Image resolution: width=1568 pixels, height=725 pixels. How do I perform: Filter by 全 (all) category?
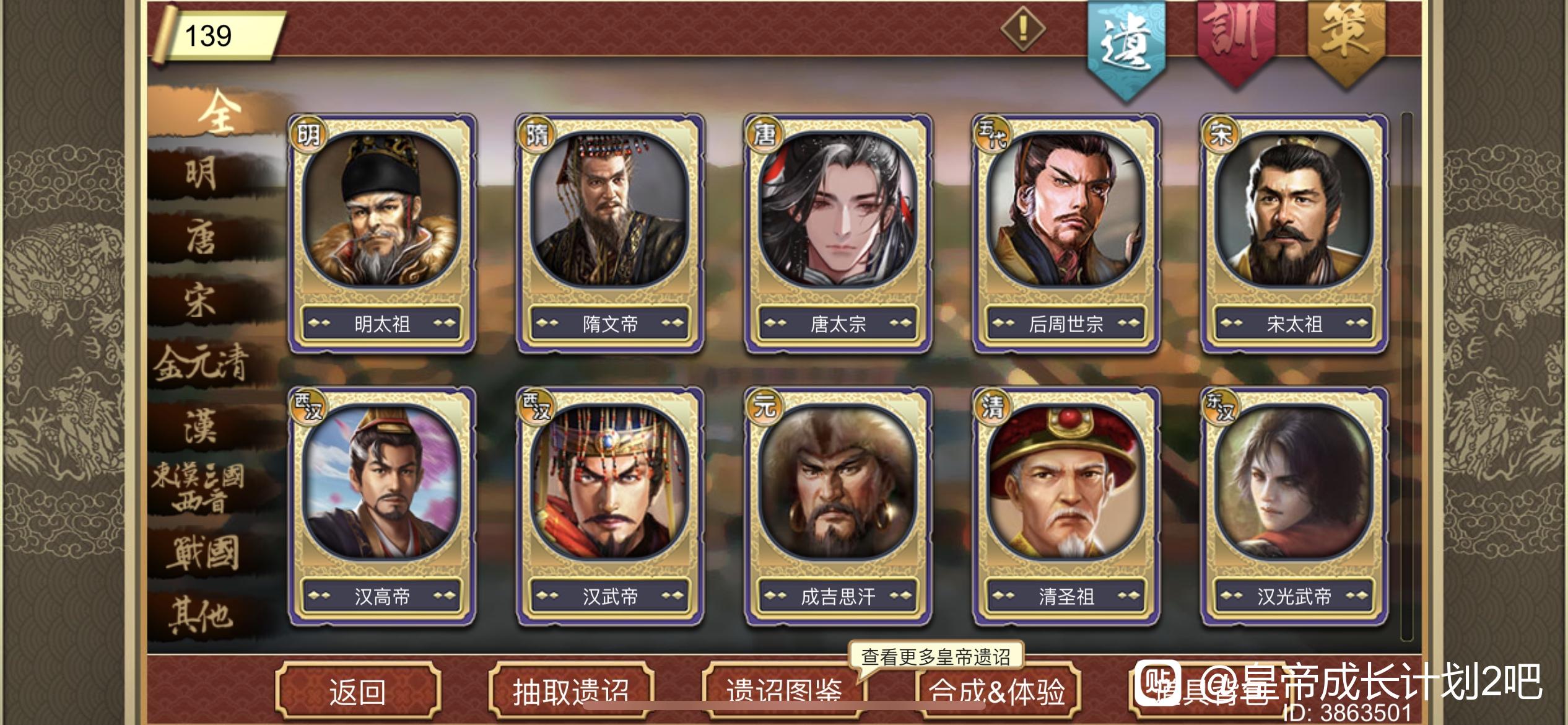pyautogui.click(x=218, y=113)
